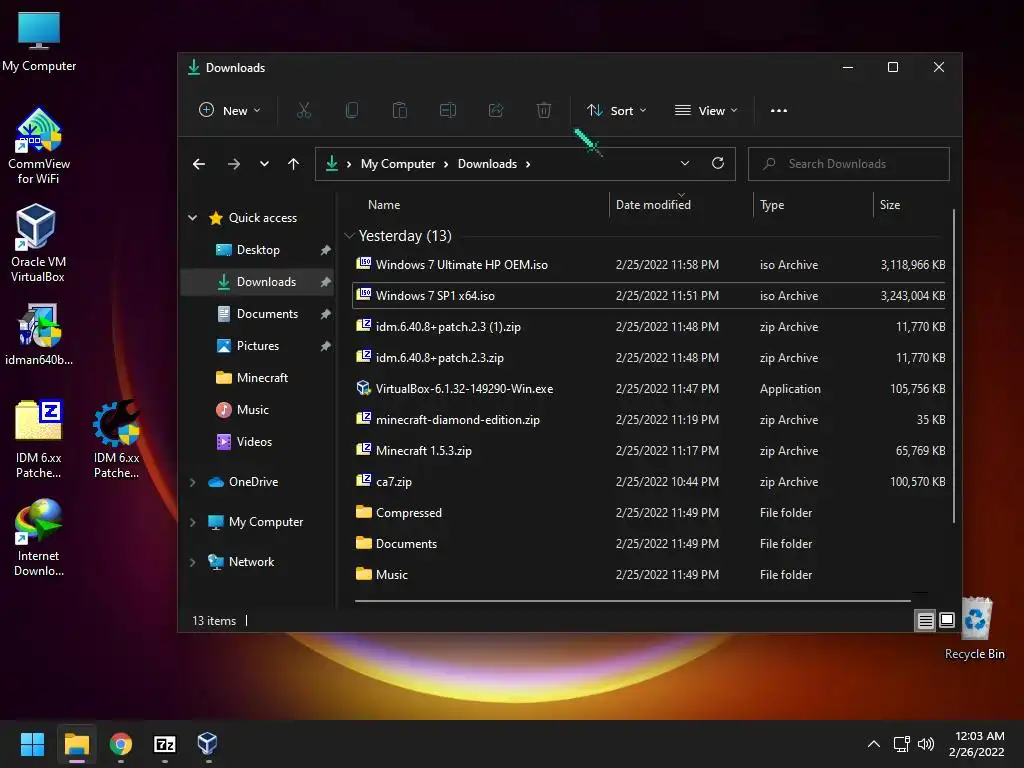Click File Explorer taskbar icon
Image resolution: width=1024 pixels, height=768 pixels.
(77, 744)
